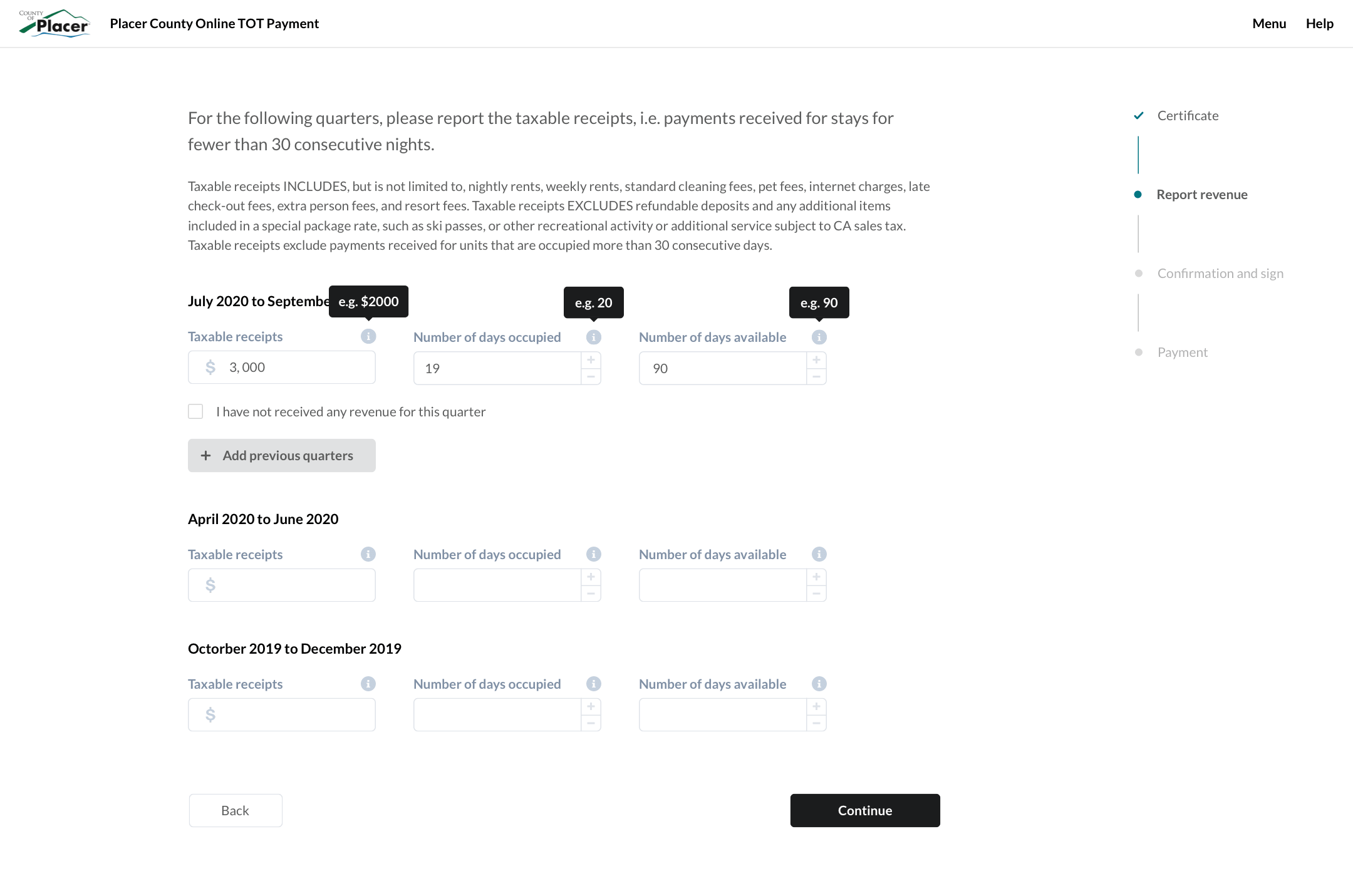Show info for April quarter days available
The height and width of the screenshot is (896, 1353).
point(819,554)
